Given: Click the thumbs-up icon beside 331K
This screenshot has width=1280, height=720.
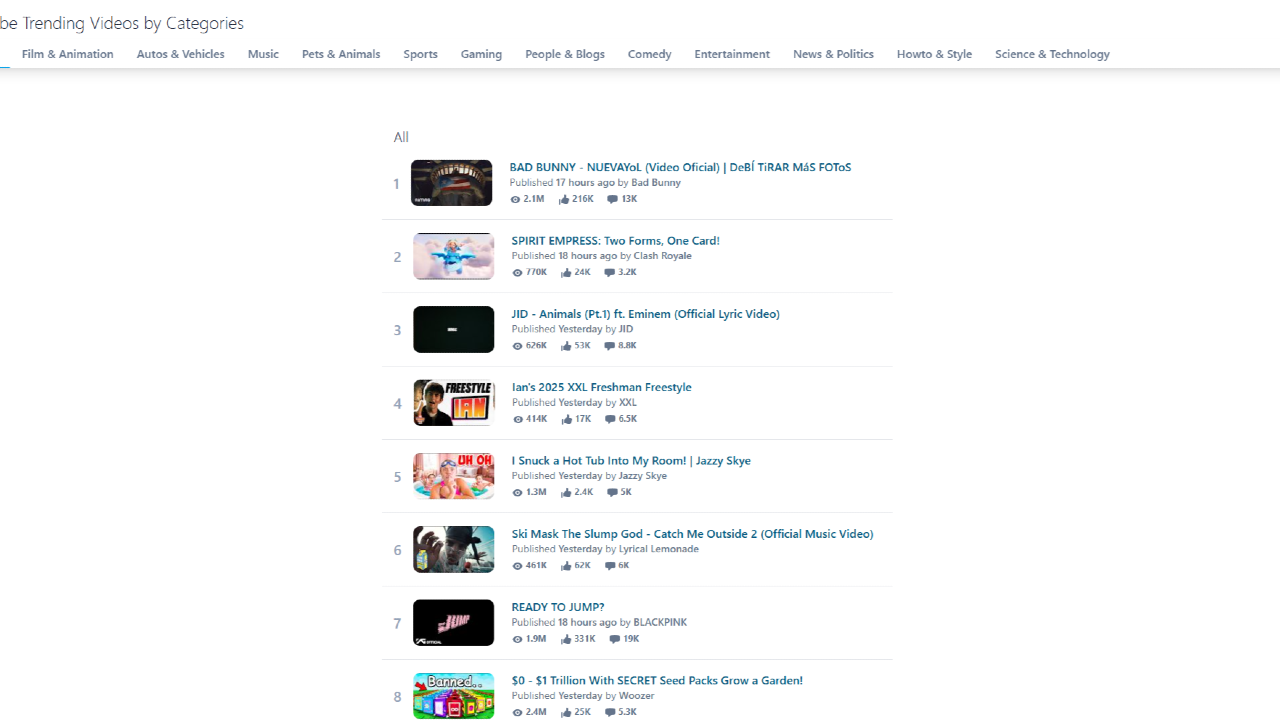Looking at the screenshot, I should tap(565, 639).
